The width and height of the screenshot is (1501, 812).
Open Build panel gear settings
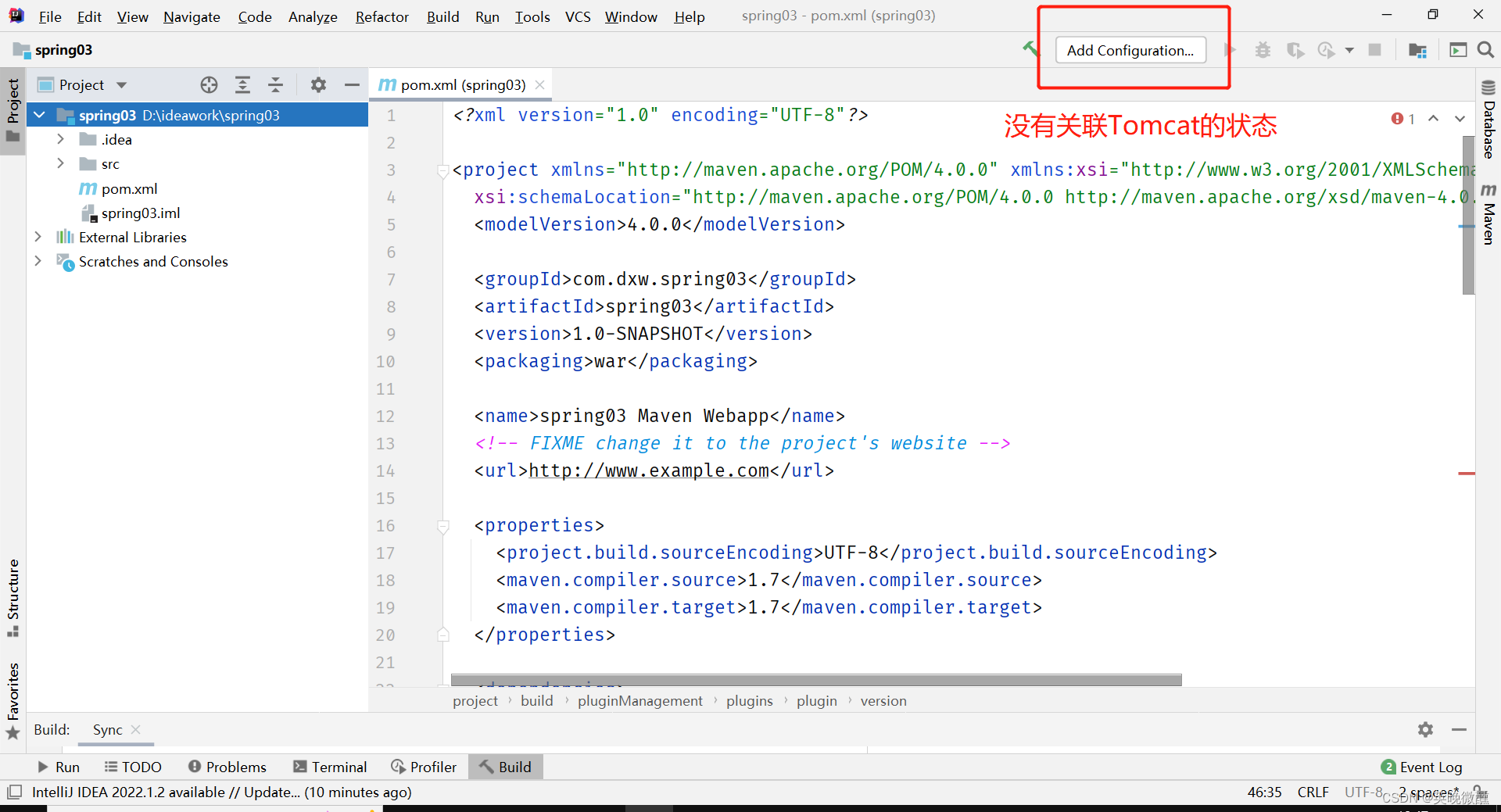click(x=1425, y=729)
